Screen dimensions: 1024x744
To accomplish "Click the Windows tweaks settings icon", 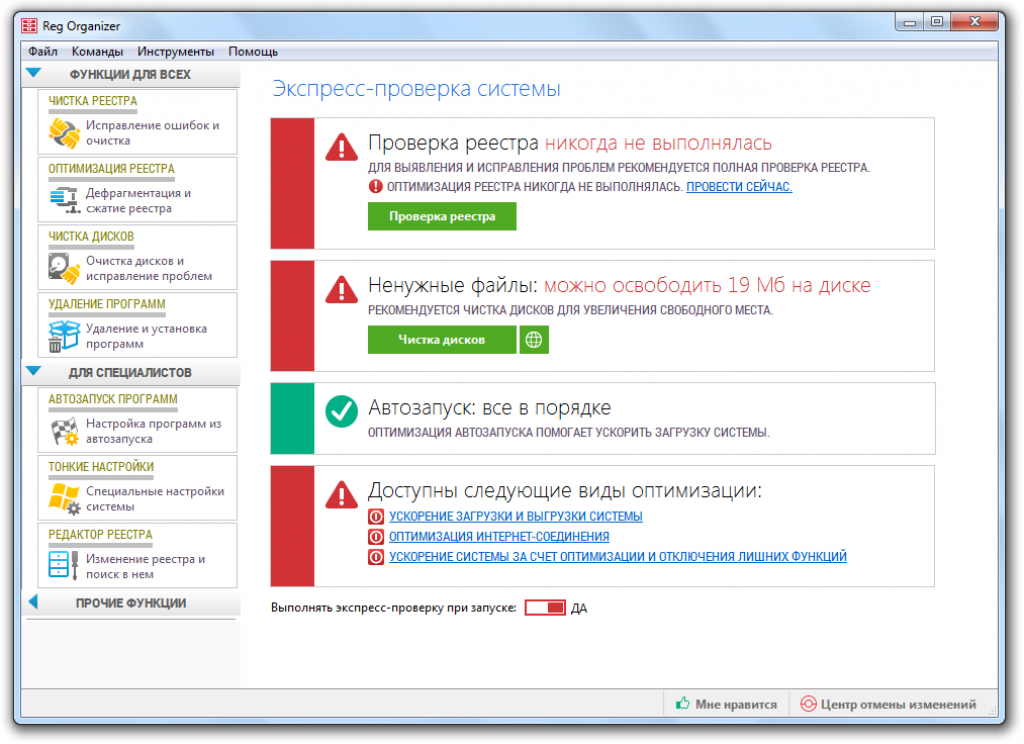I will (64, 499).
